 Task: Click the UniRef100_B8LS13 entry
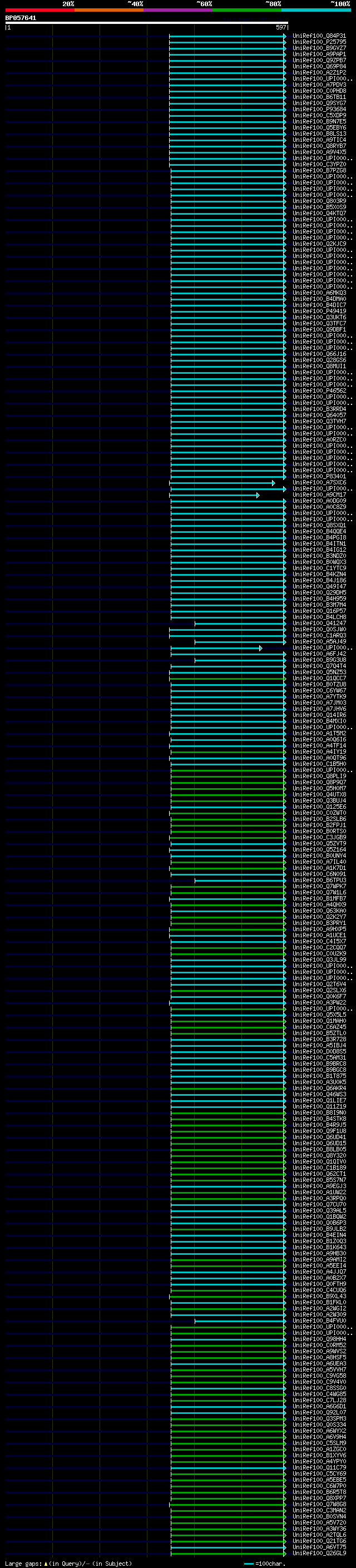click(x=319, y=134)
